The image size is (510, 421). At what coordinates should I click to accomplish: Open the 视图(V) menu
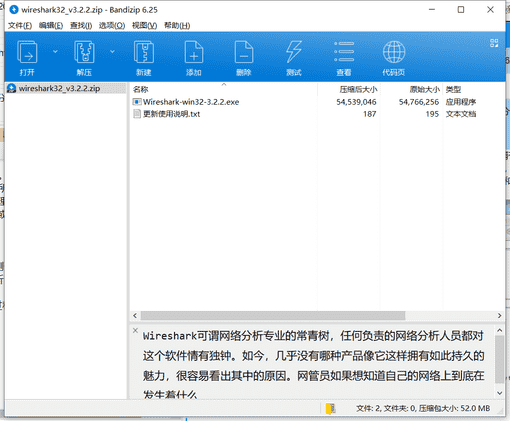click(x=144, y=25)
